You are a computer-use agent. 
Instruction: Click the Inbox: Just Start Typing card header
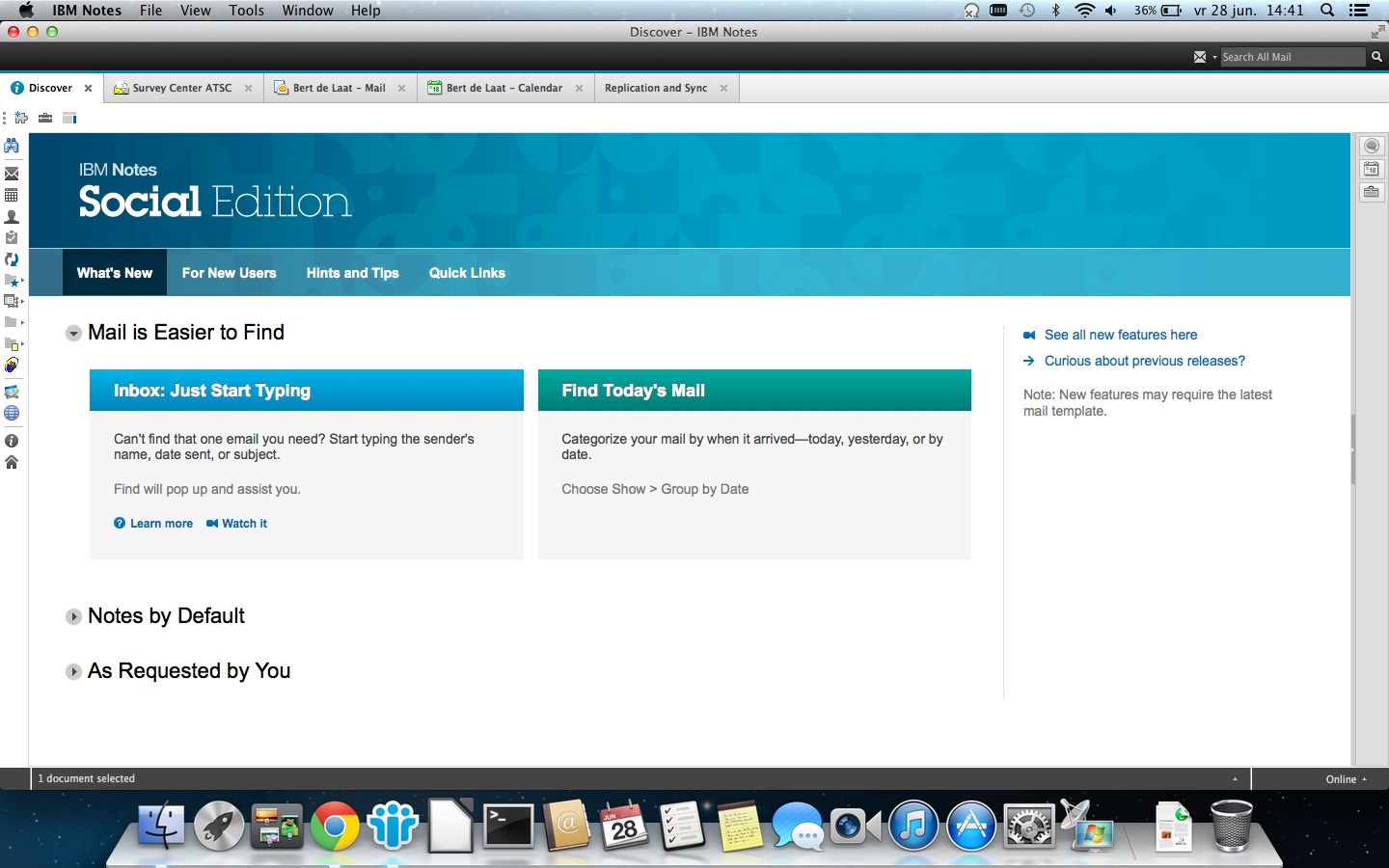click(307, 391)
